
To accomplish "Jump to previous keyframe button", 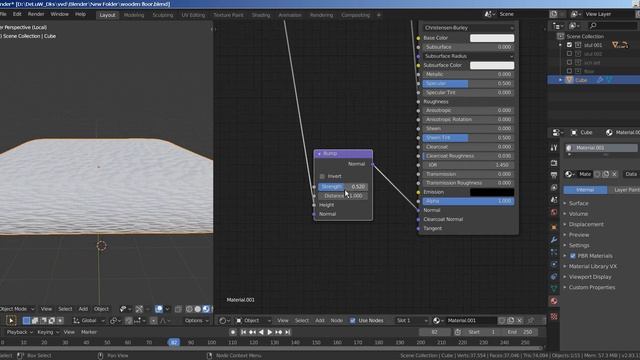I will (252, 332).
